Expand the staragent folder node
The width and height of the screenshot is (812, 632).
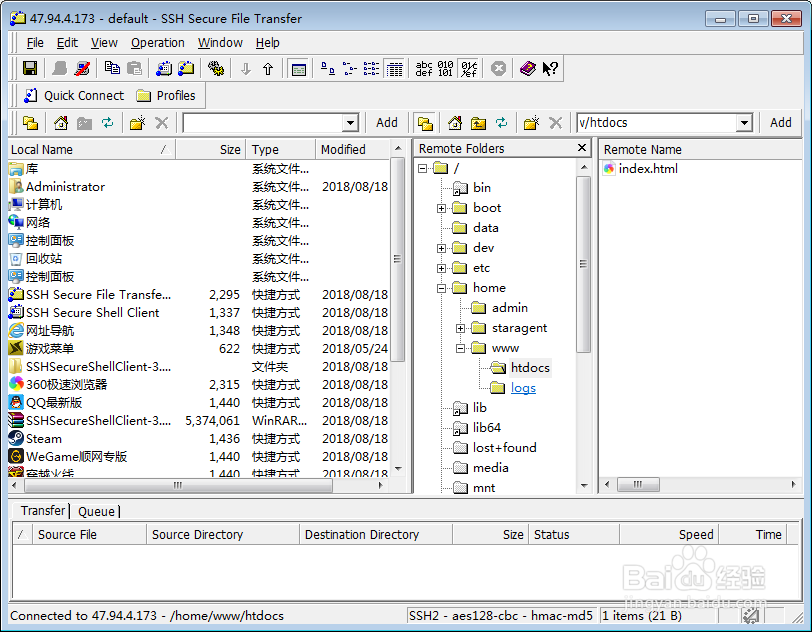click(x=460, y=328)
